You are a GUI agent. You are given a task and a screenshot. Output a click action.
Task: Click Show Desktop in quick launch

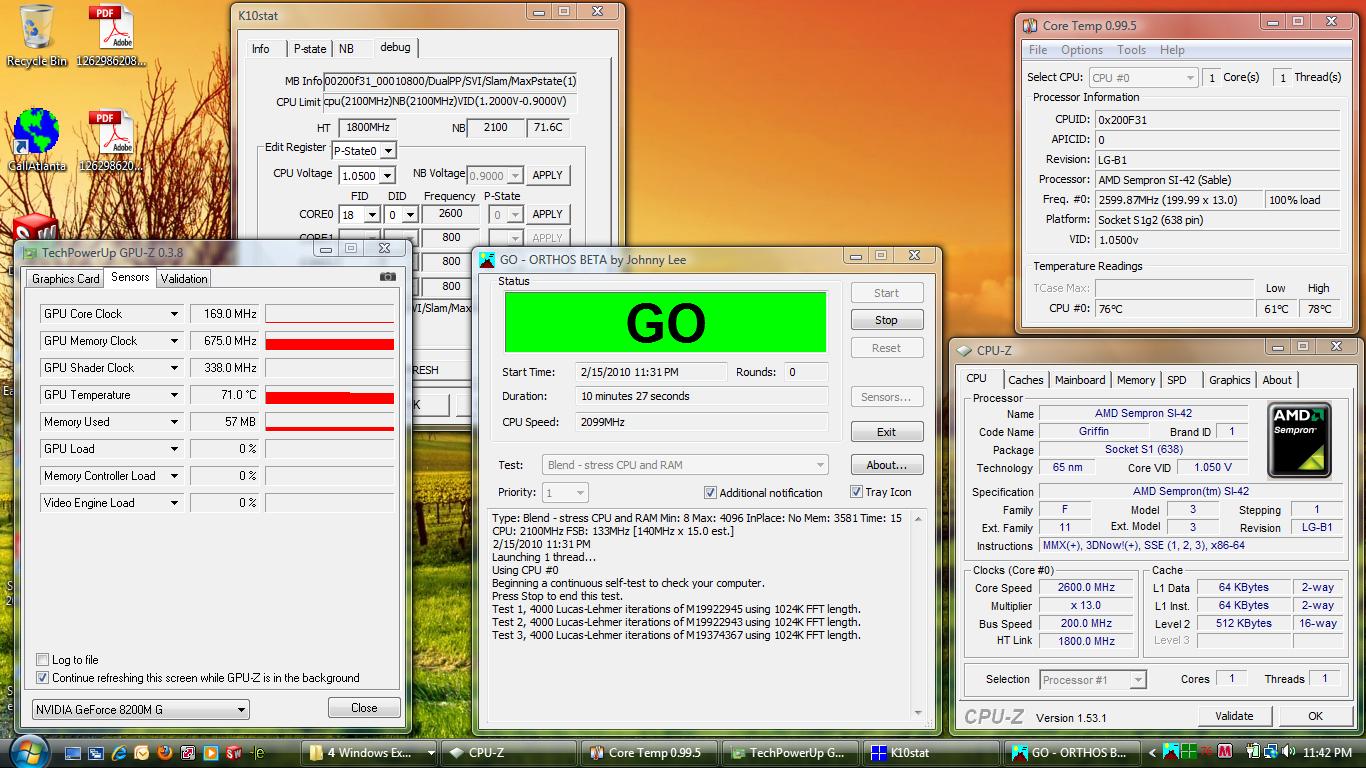pos(73,752)
